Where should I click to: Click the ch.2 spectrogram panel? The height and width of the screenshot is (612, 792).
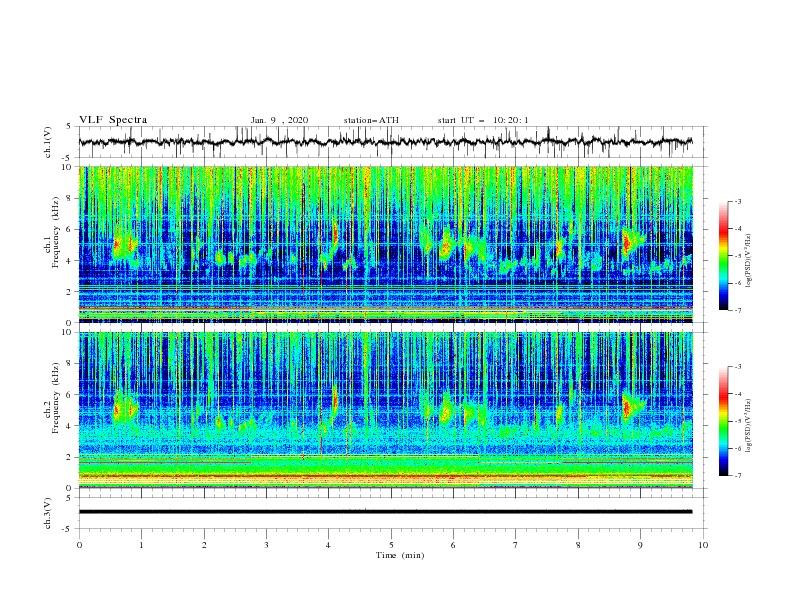[x=386, y=410]
